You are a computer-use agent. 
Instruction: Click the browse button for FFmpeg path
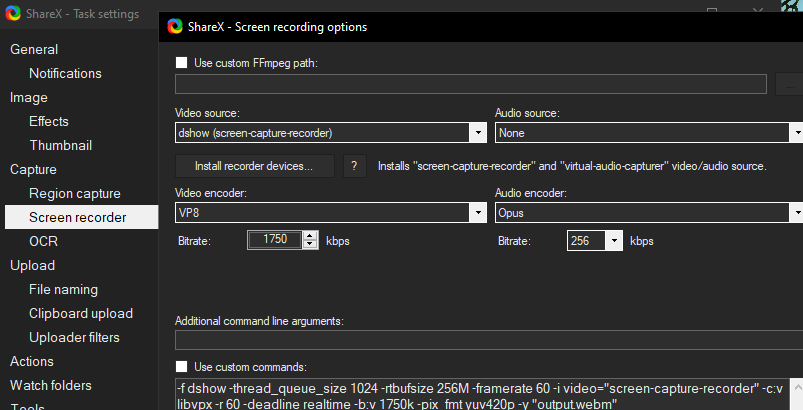[x=789, y=84]
